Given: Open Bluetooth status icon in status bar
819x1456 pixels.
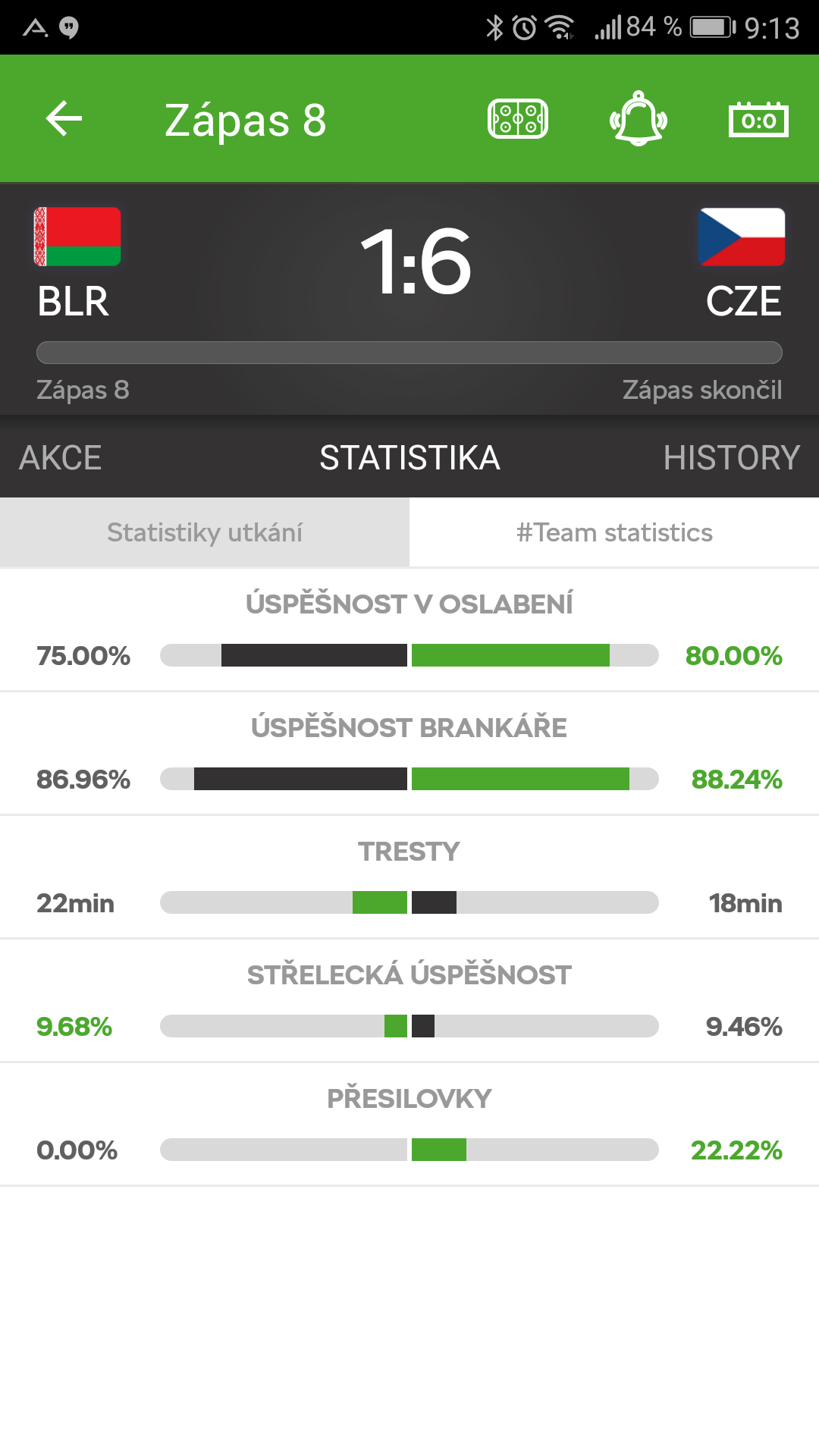Looking at the screenshot, I should click(494, 28).
